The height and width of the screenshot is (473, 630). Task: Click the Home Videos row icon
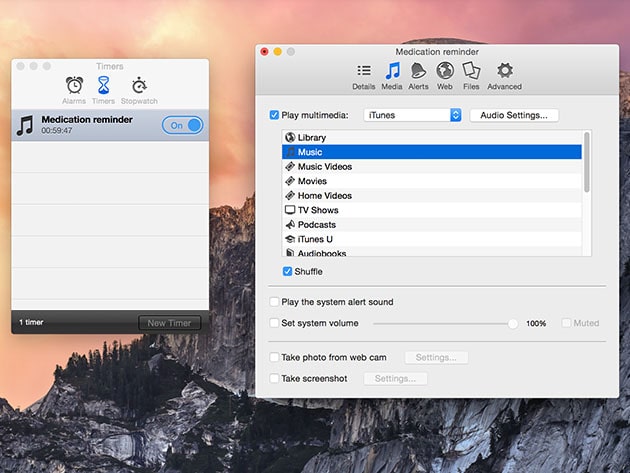[x=290, y=195]
